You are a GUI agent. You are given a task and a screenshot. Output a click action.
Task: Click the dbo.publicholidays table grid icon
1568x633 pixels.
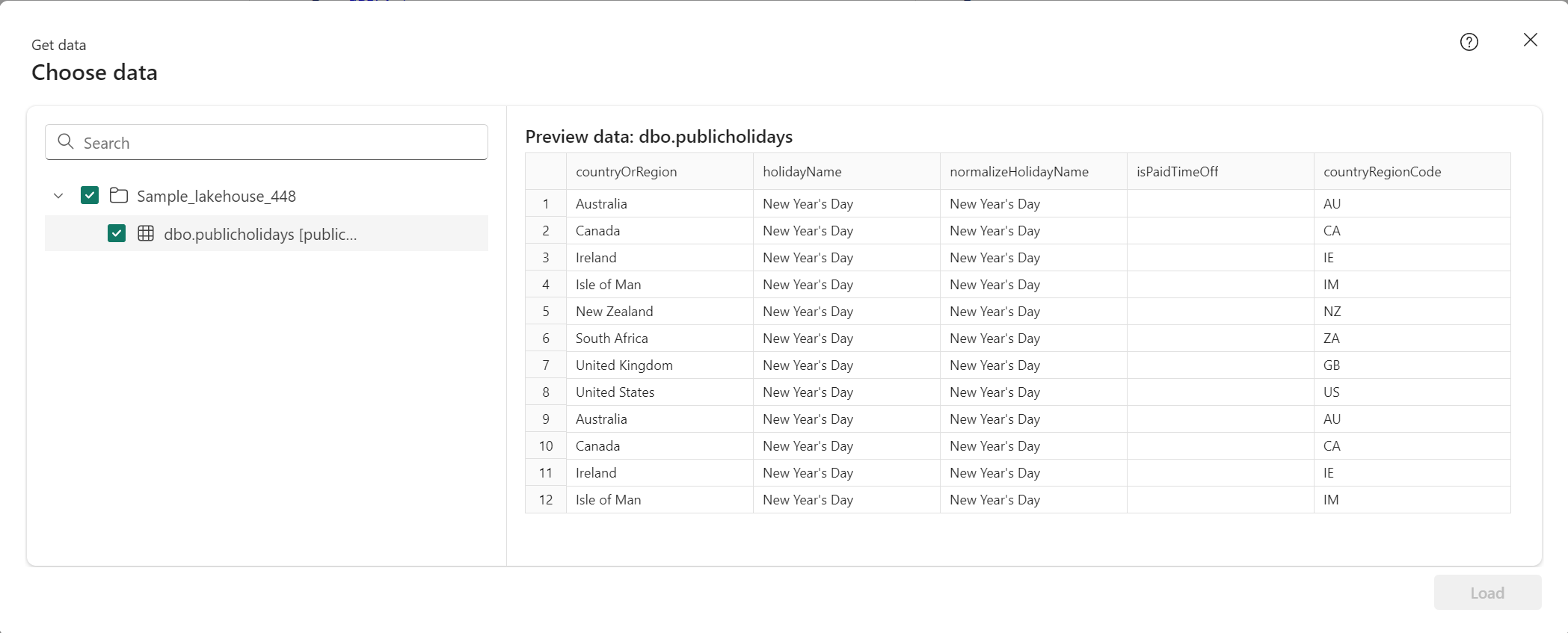point(146,233)
